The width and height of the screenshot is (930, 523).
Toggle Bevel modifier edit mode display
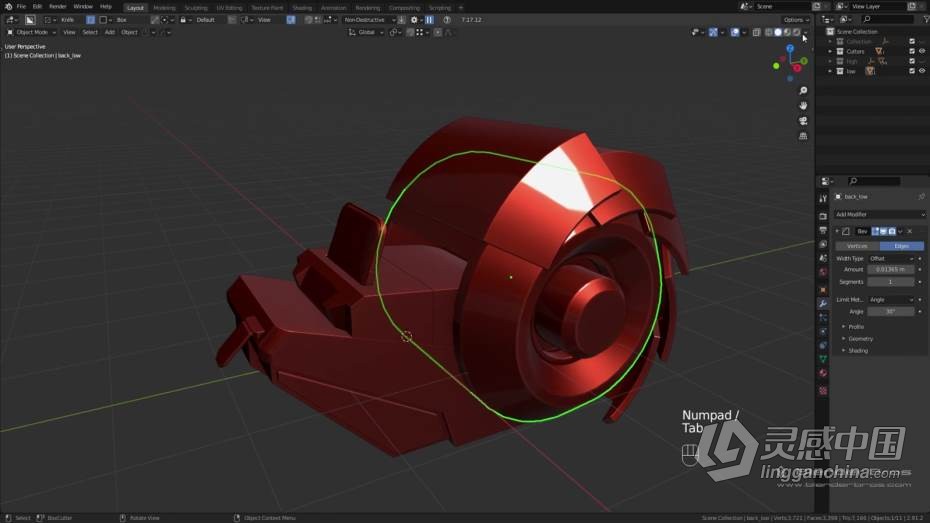[875, 231]
